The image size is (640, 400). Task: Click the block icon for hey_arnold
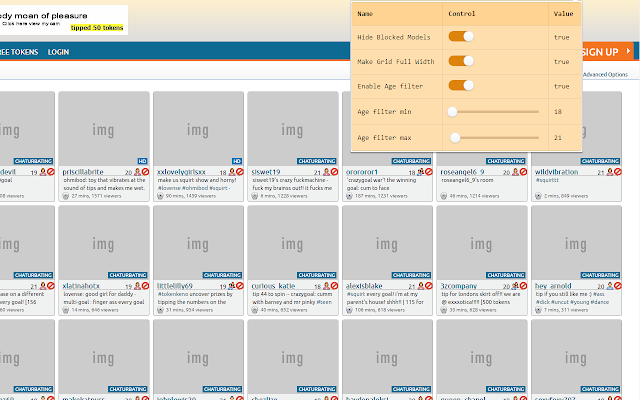[618, 286]
